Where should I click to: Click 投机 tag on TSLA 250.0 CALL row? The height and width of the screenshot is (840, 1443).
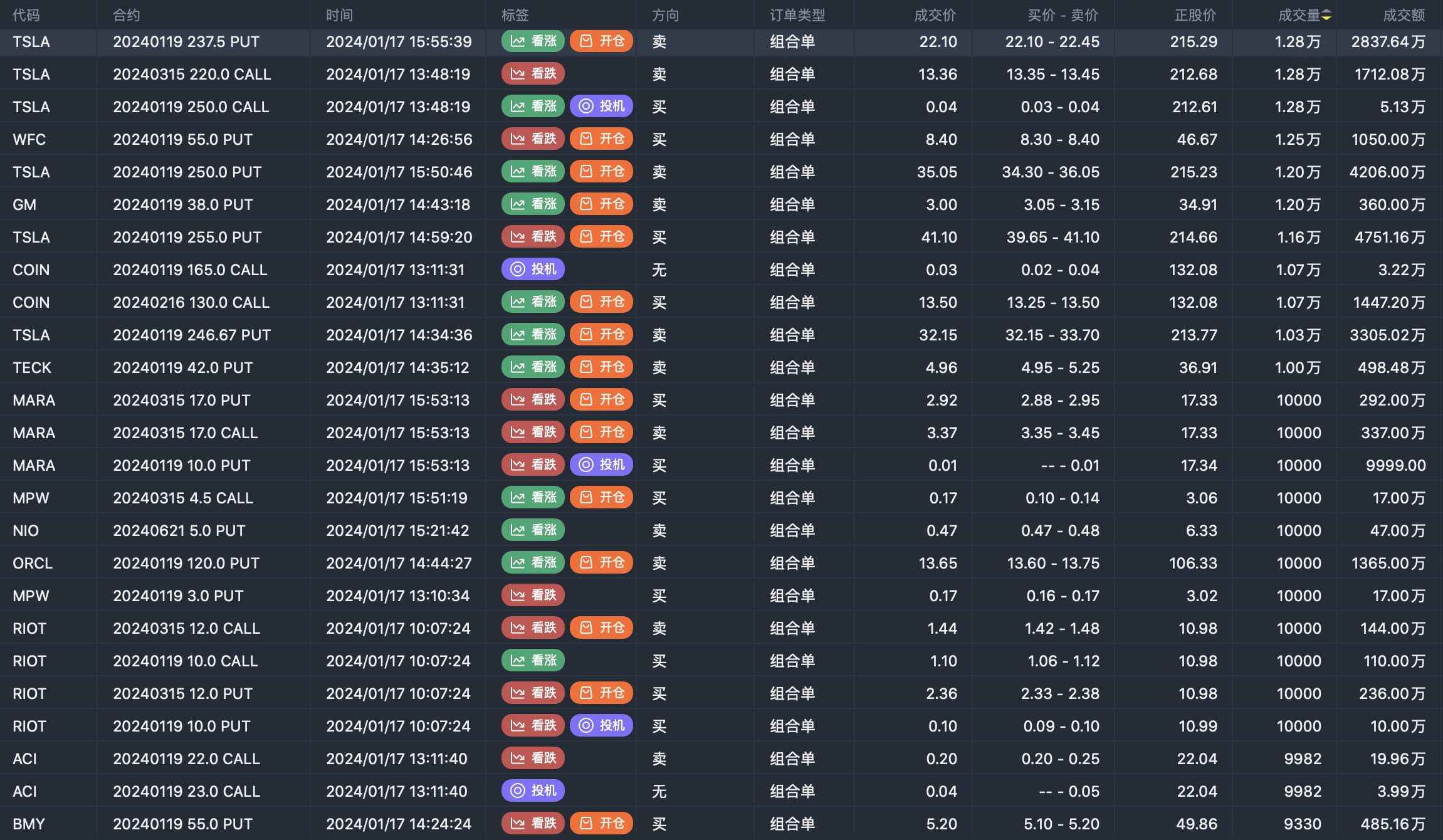tap(601, 107)
